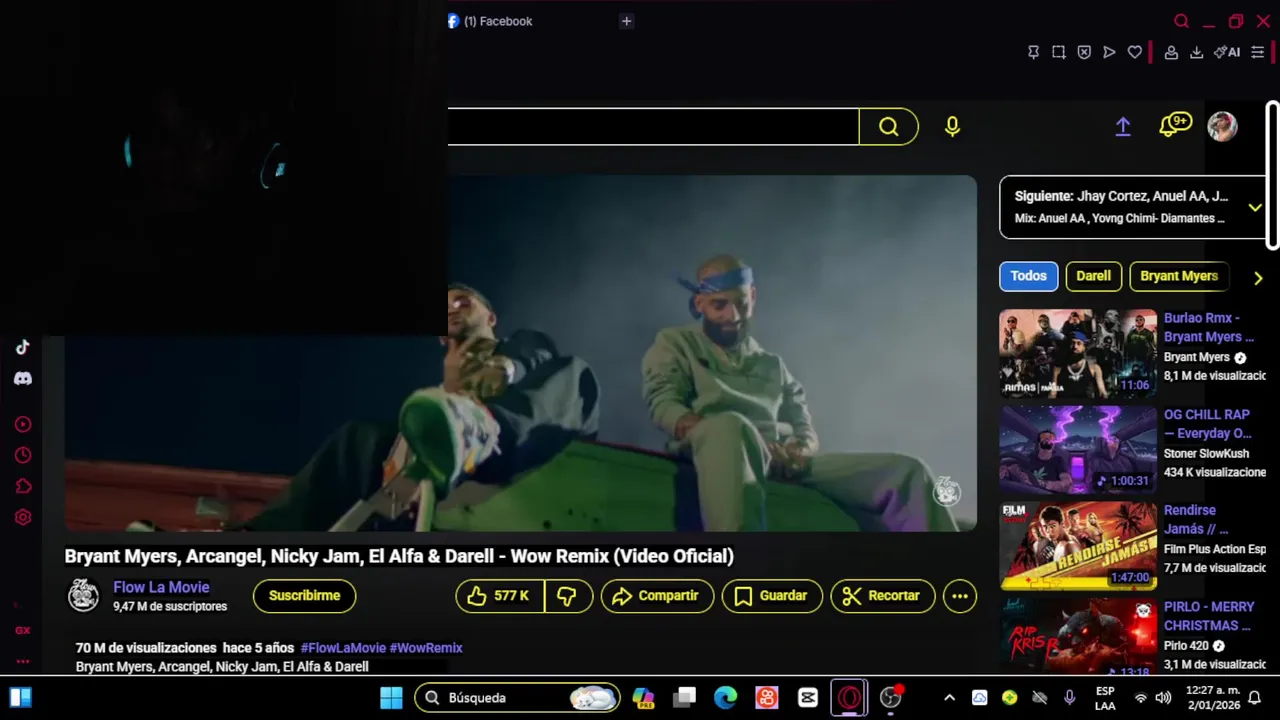This screenshot has height=720, width=1280.
Task: Open the Windows Start menu
Action: [391, 697]
